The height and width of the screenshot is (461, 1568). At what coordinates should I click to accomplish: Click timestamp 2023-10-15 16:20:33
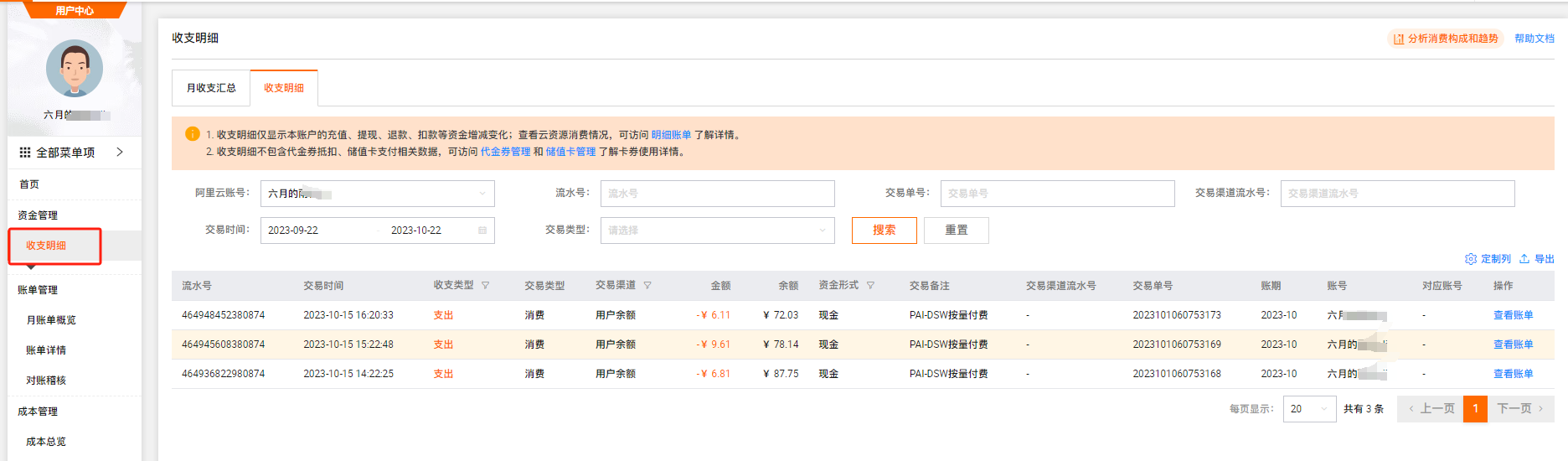(348, 315)
